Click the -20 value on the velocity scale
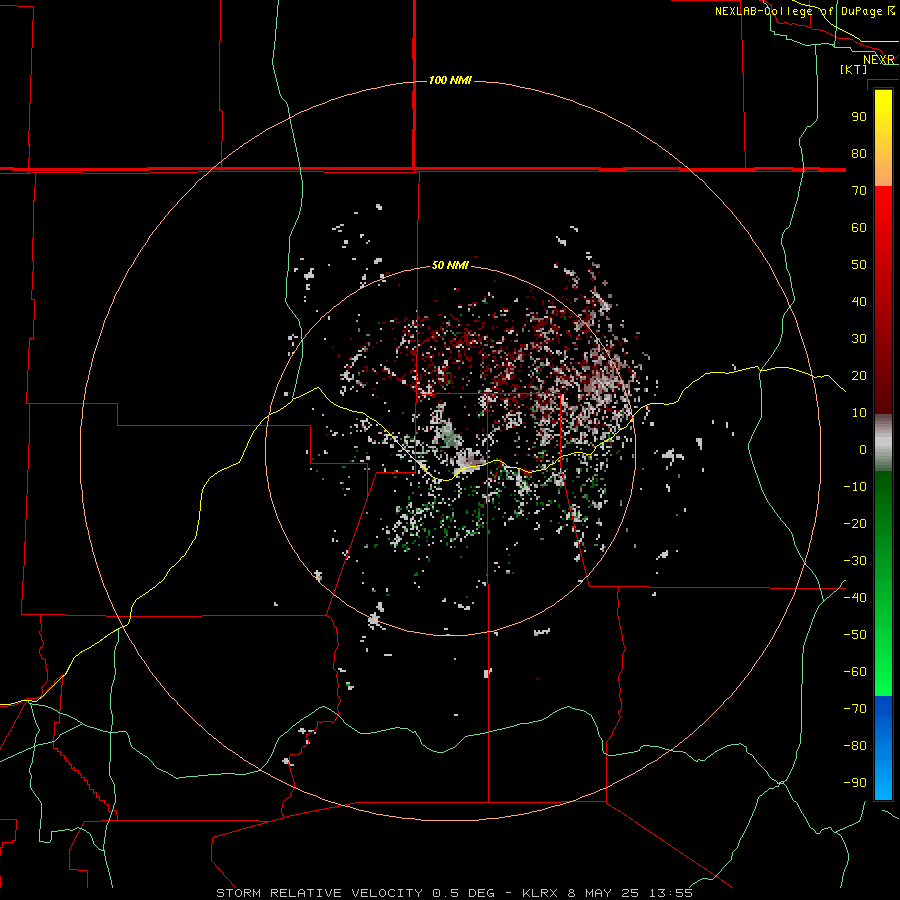 [x=855, y=524]
